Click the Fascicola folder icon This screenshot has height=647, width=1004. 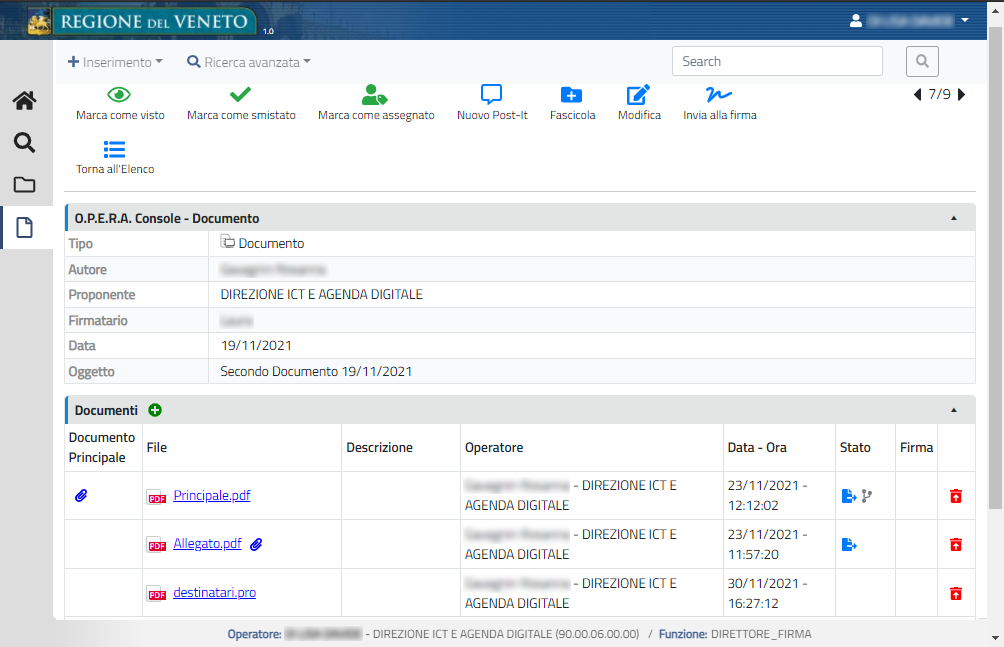coord(572,95)
